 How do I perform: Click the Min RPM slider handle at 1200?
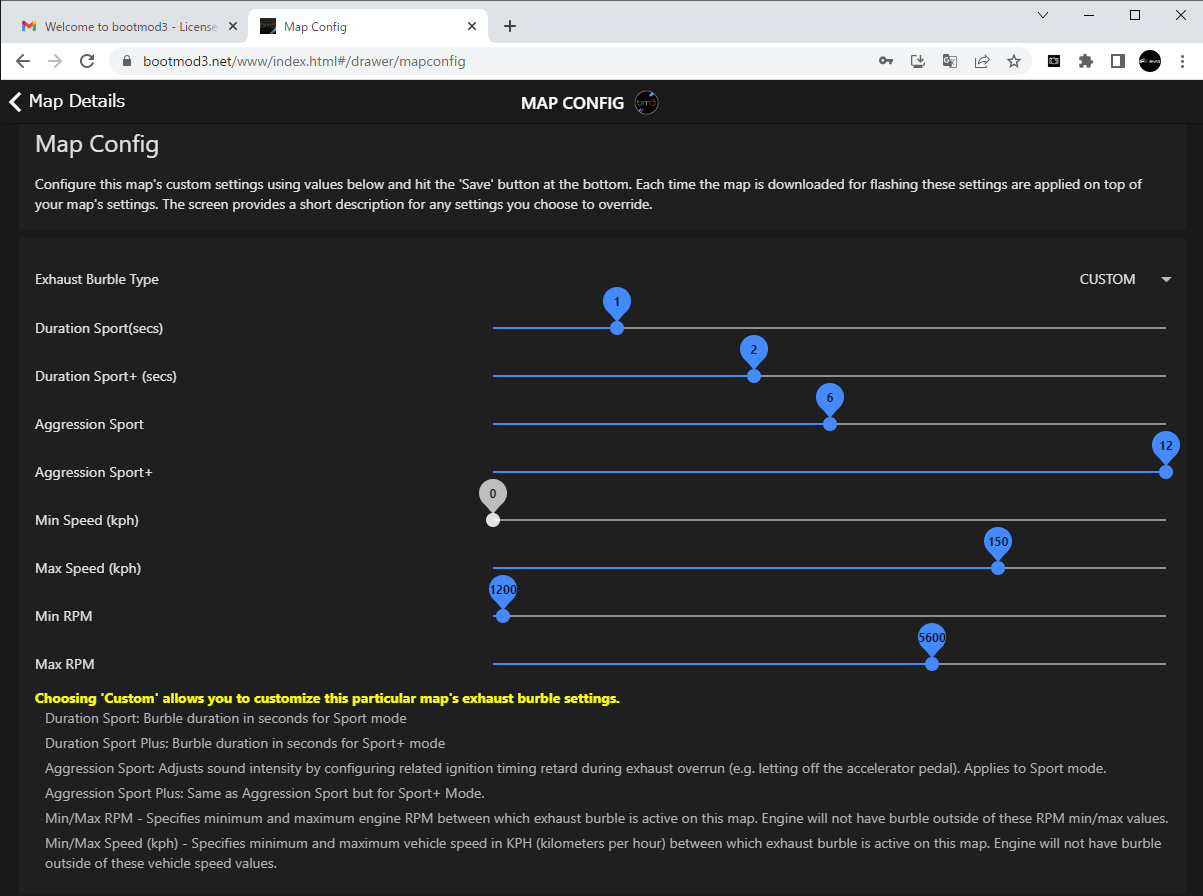pos(503,615)
